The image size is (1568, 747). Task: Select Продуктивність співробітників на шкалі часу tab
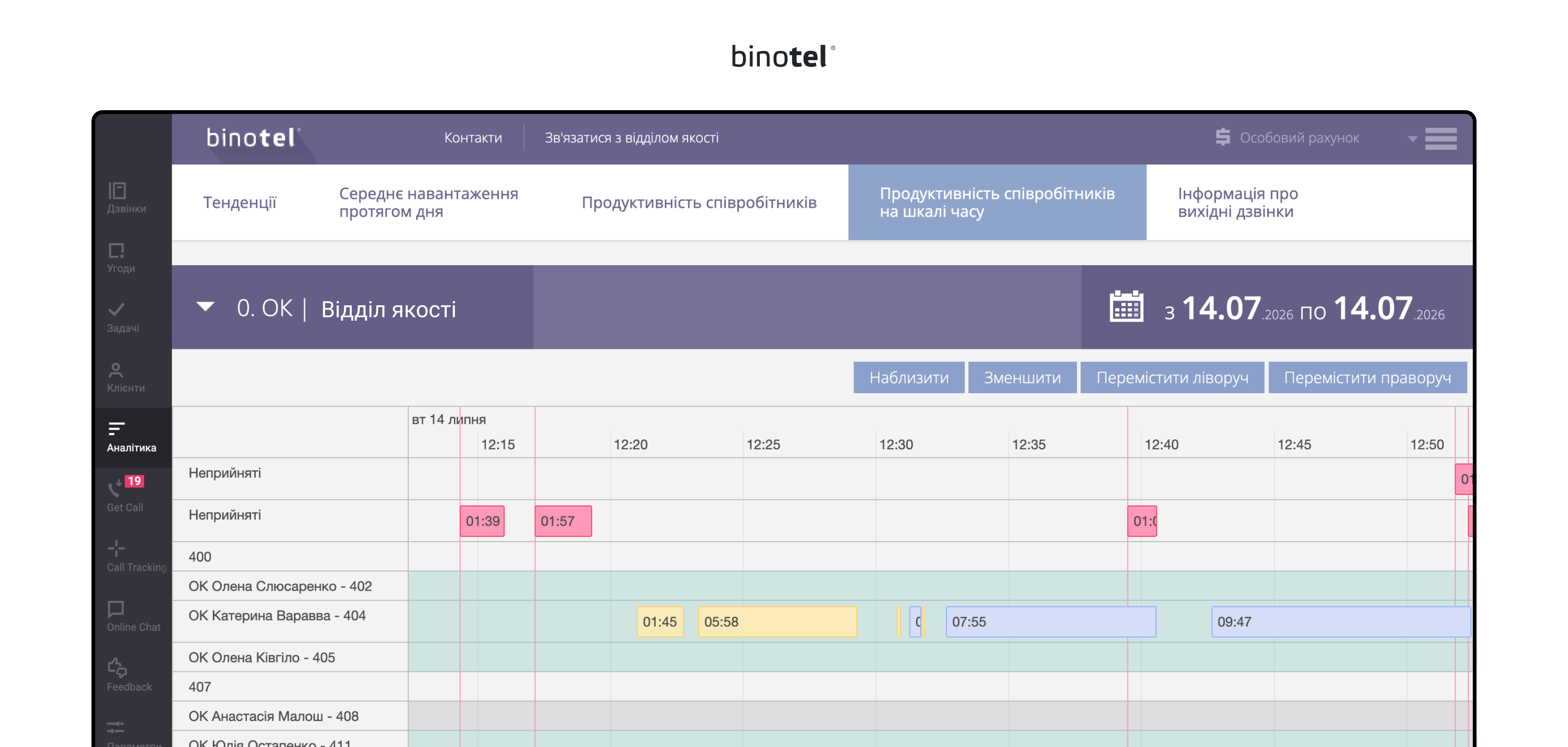[997, 202]
